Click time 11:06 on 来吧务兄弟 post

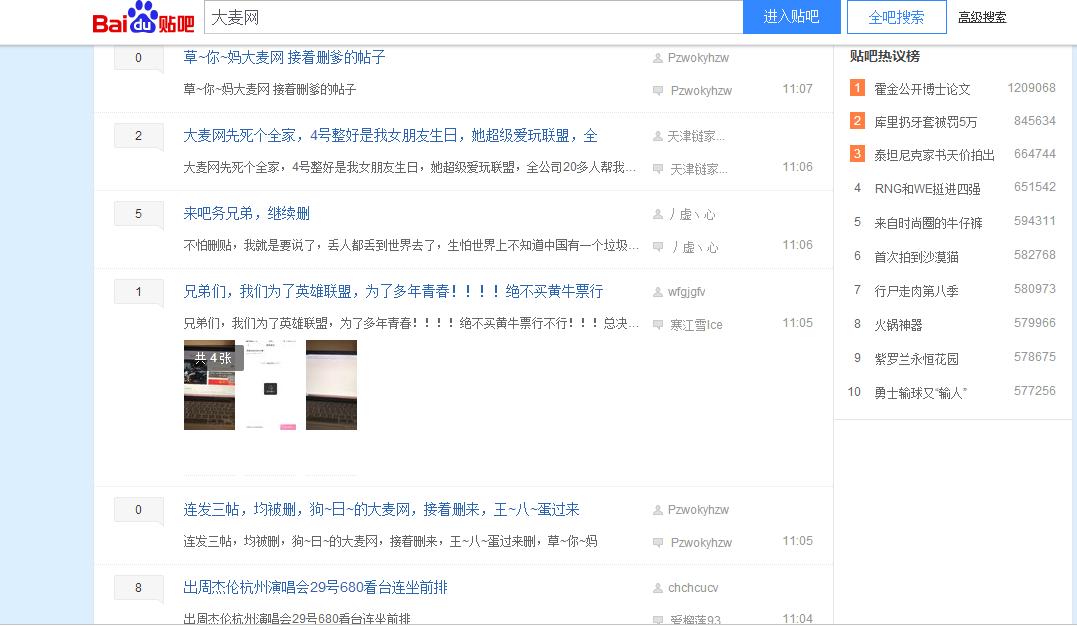coord(797,244)
